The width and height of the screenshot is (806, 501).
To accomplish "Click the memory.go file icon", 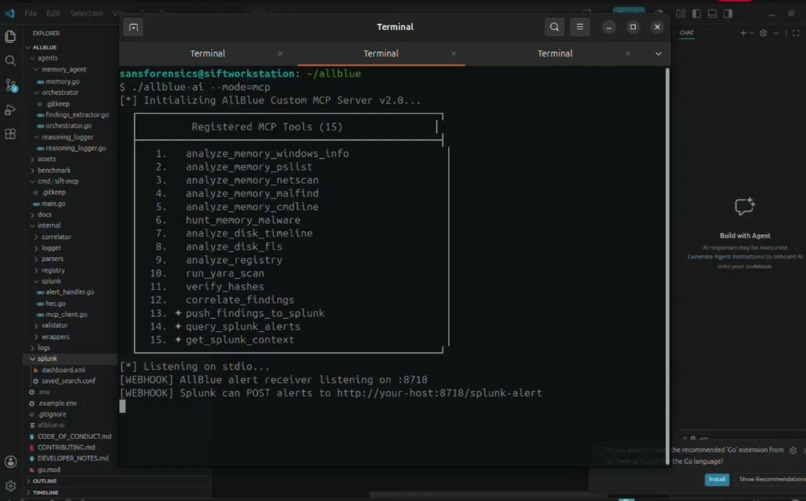I will 40,82.
